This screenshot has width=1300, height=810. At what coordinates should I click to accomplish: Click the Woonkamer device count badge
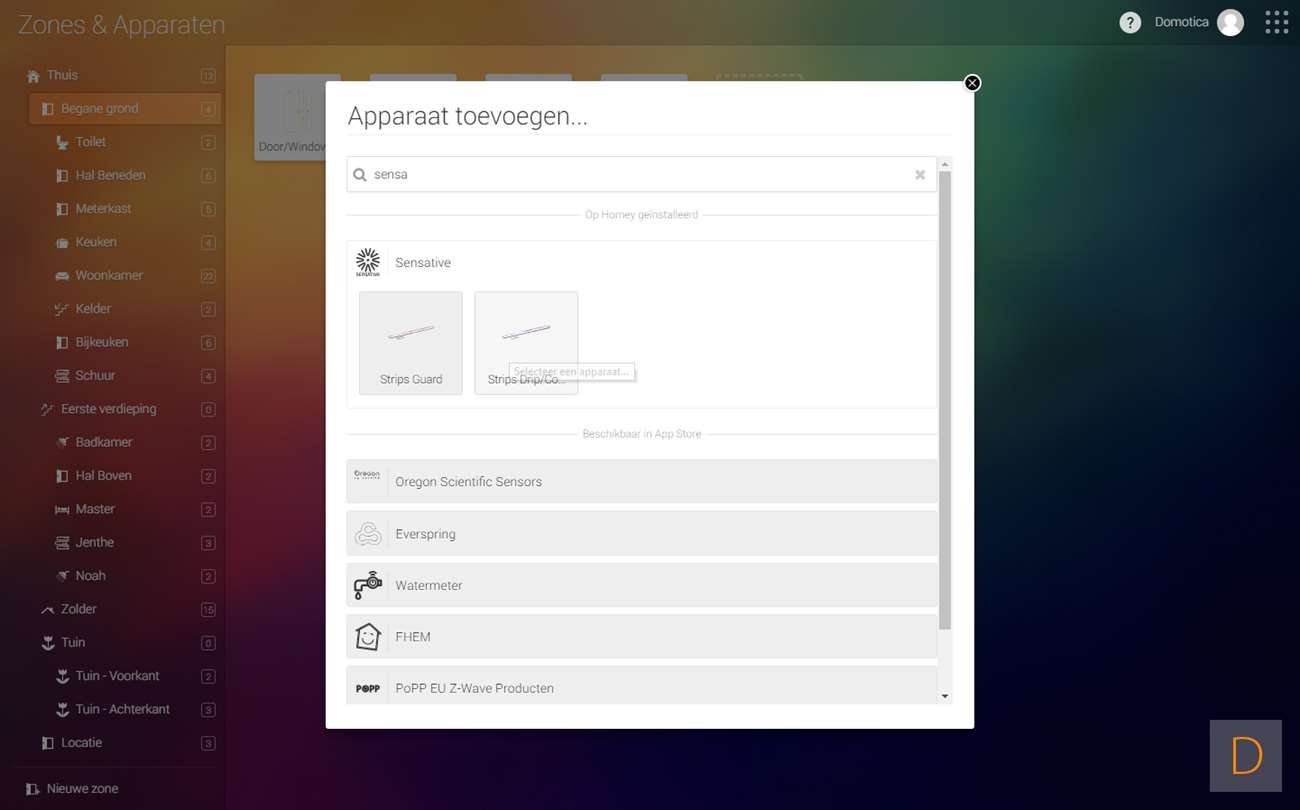point(208,276)
